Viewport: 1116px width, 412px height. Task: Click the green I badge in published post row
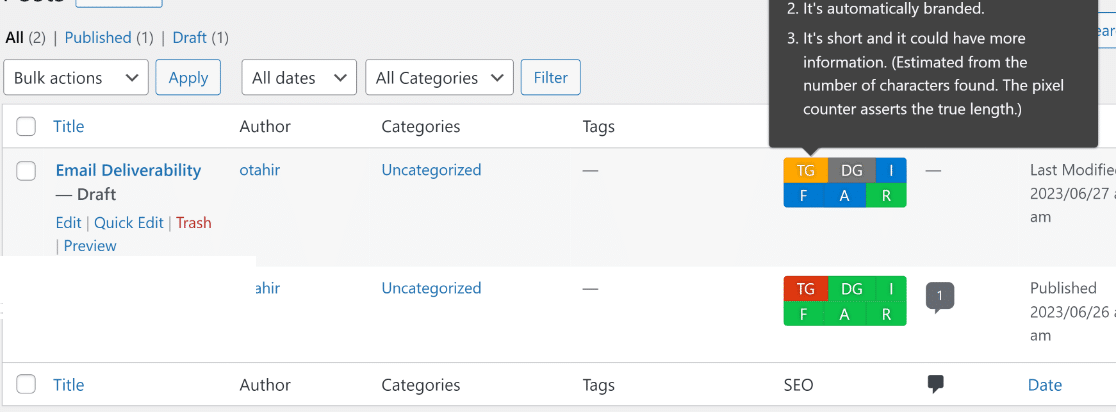click(x=891, y=289)
